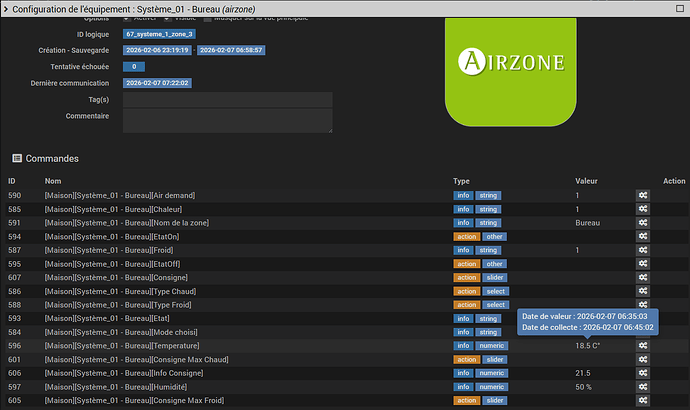Open settings gear for Froid command
Viewport: 690px width, 410px height.
pos(642,250)
